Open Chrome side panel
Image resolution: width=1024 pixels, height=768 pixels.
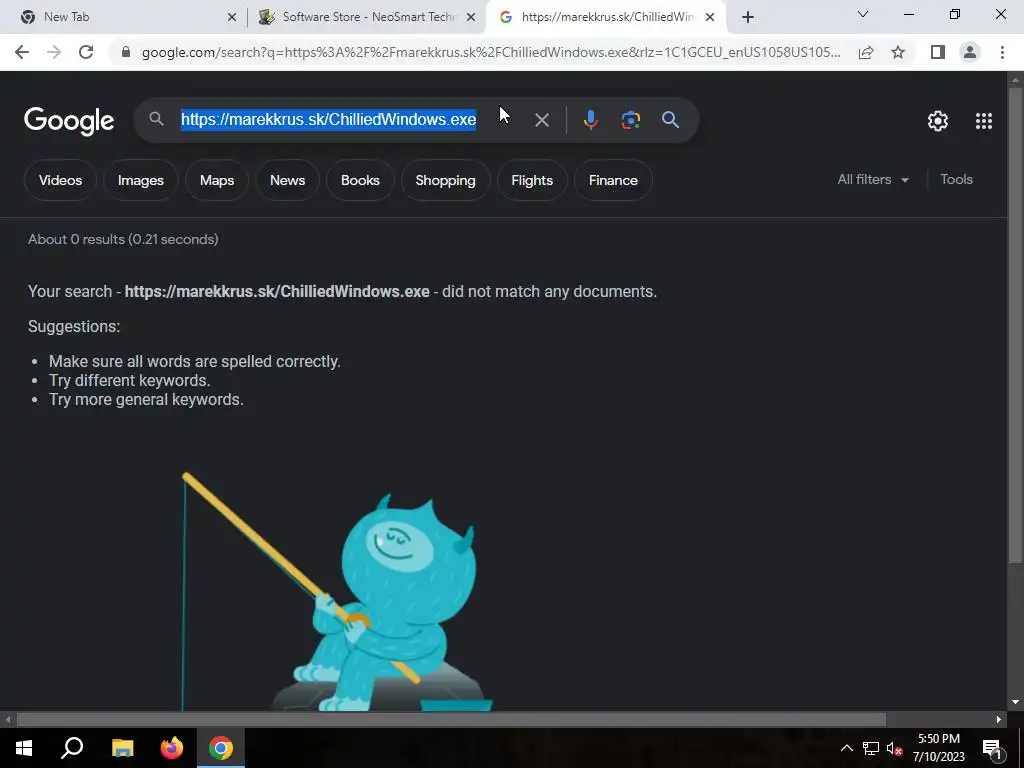(938, 52)
